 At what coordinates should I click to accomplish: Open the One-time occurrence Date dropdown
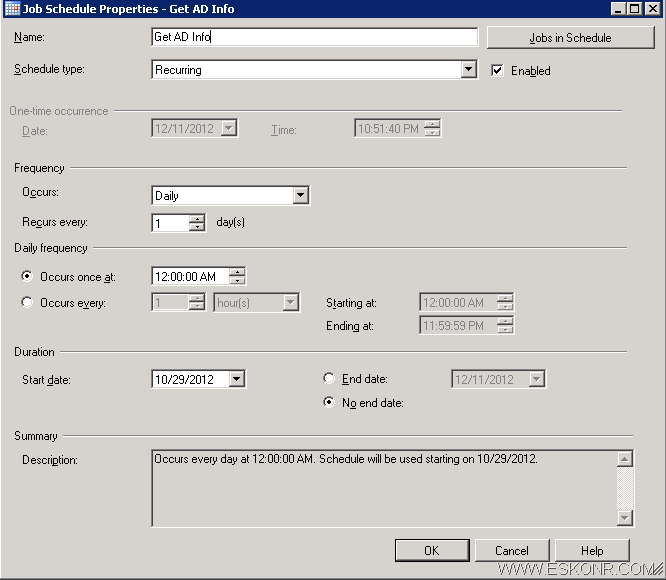click(229, 128)
